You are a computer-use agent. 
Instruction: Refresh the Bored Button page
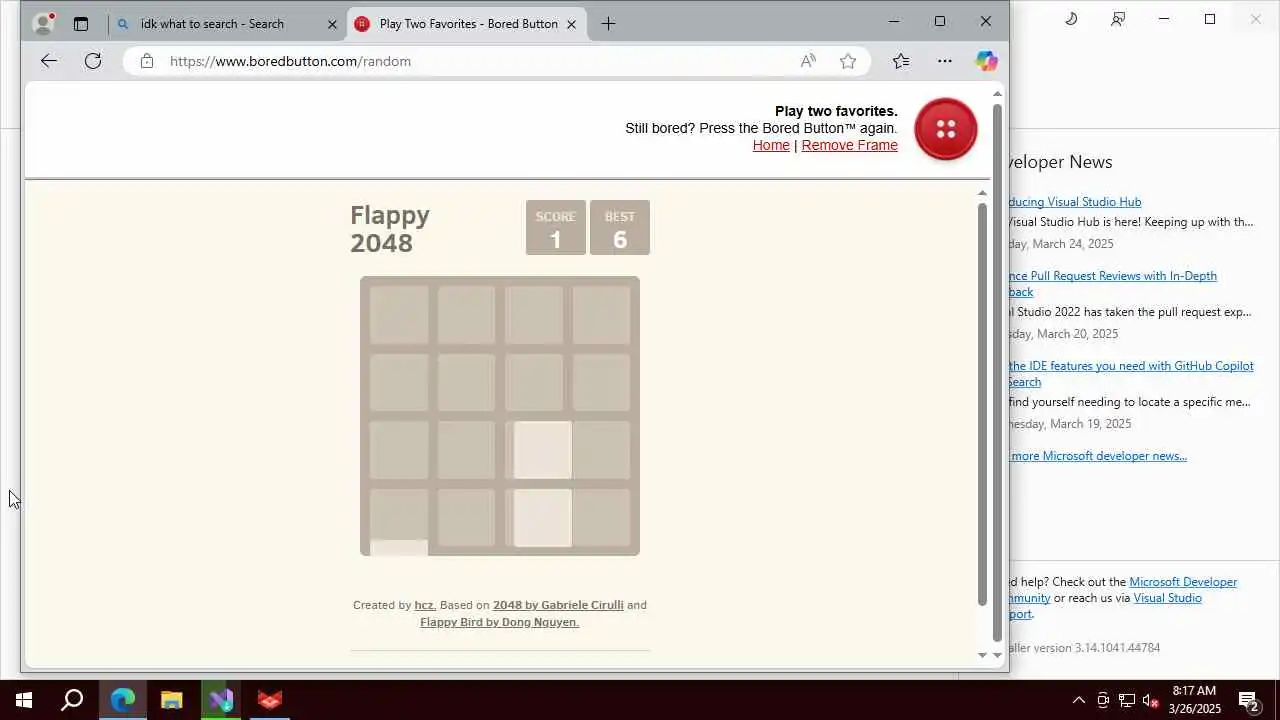93,61
